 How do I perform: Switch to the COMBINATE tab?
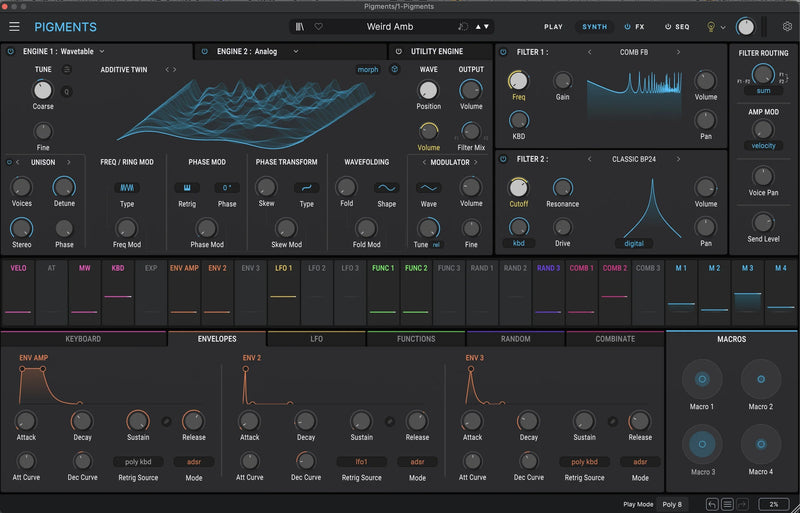pos(615,339)
